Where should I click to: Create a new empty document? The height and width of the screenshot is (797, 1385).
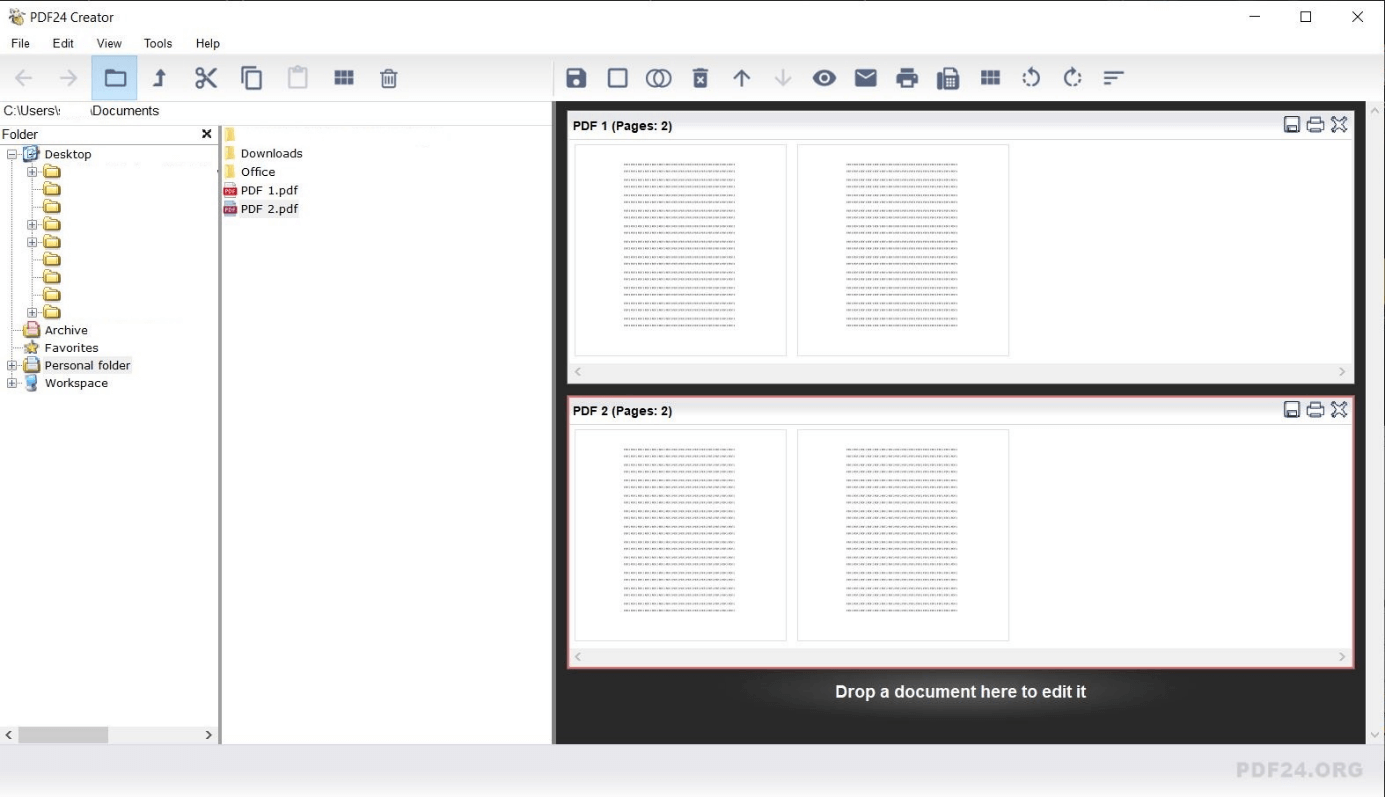(618, 78)
